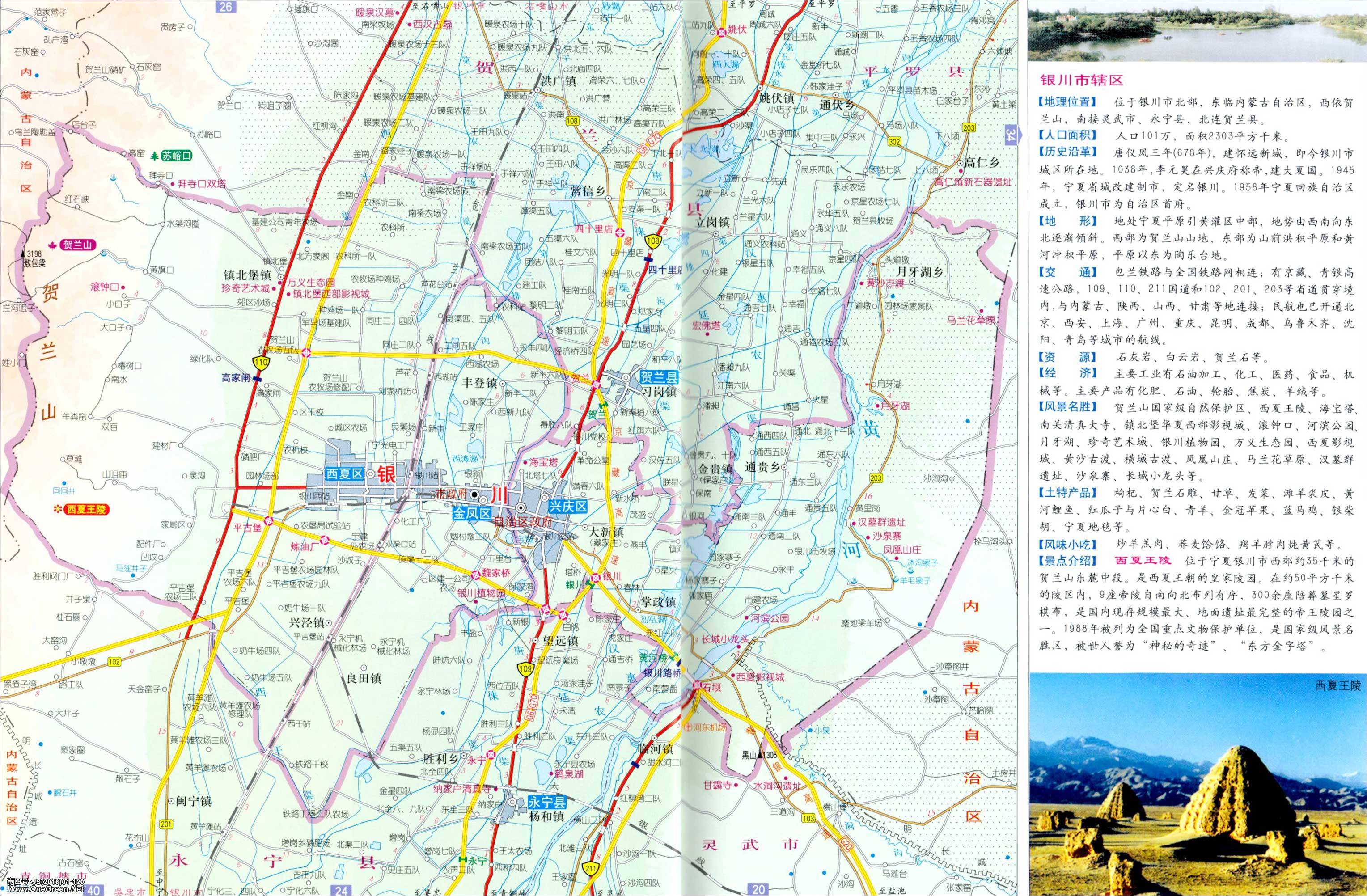Select the 兴庆区 district label

(x=567, y=506)
